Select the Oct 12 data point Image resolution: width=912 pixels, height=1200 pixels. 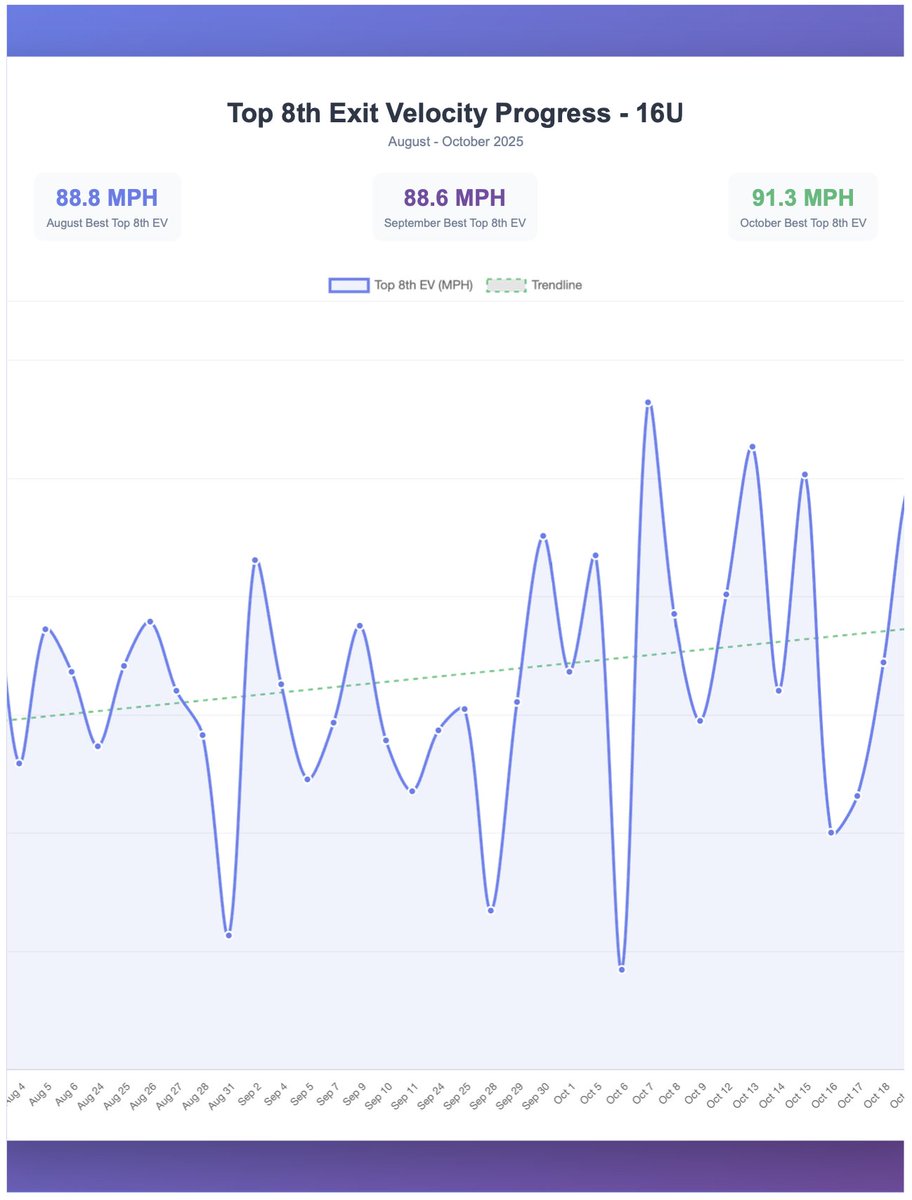(x=726, y=594)
